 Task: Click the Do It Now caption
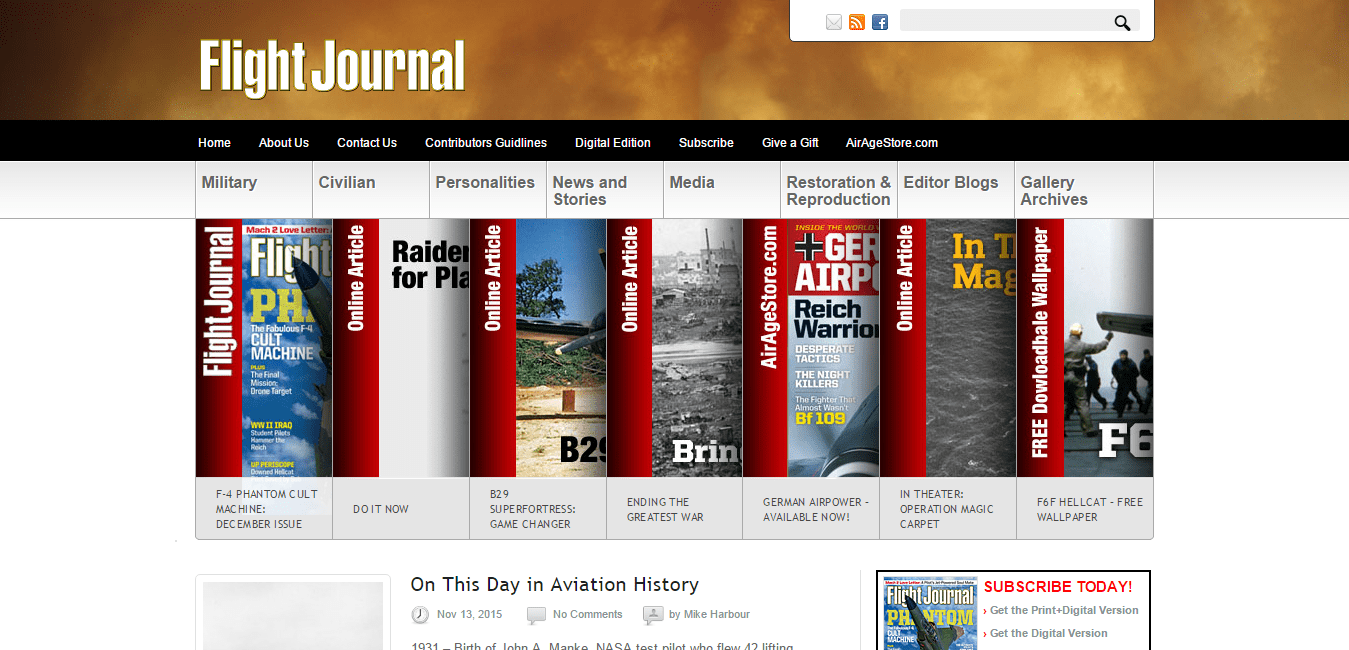381,509
